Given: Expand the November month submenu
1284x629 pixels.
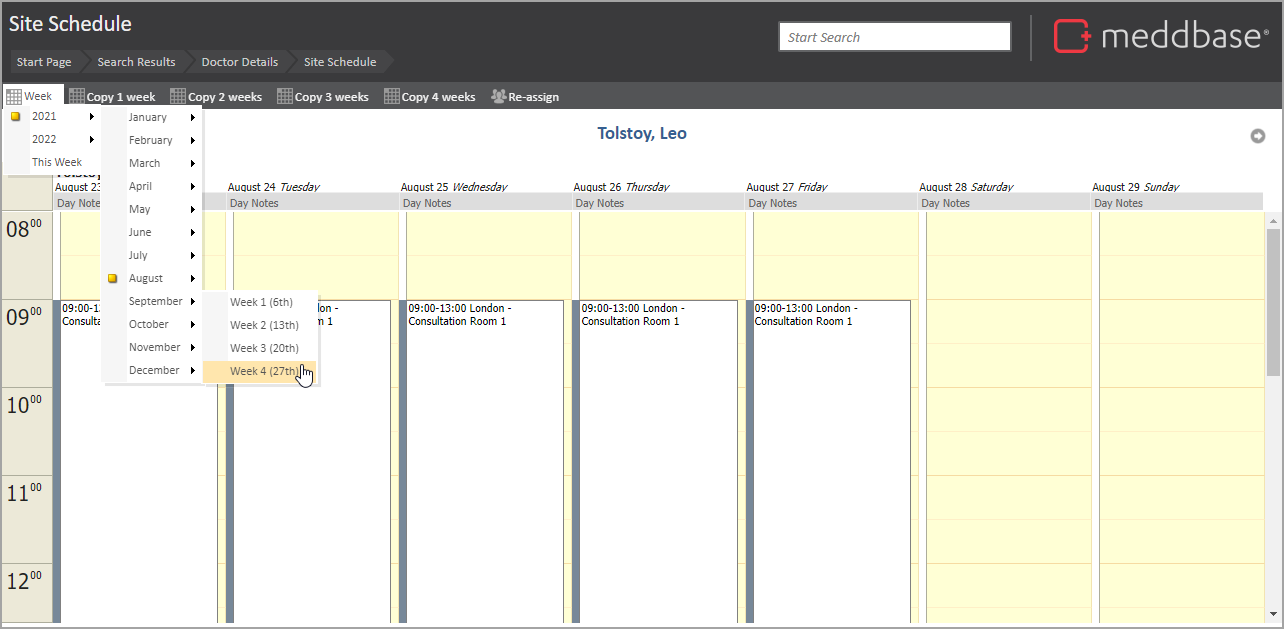Looking at the screenshot, I should pos(151,347).
